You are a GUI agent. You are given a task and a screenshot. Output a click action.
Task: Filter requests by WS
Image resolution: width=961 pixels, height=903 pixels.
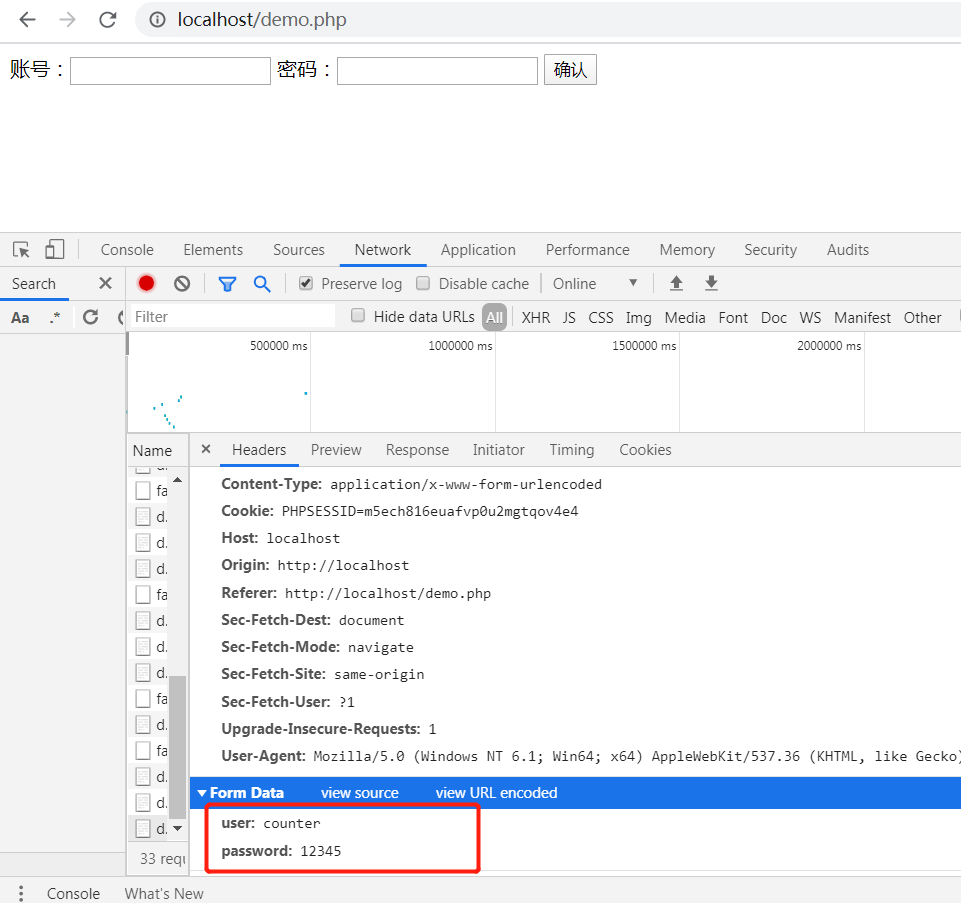[x=810, y=318]
